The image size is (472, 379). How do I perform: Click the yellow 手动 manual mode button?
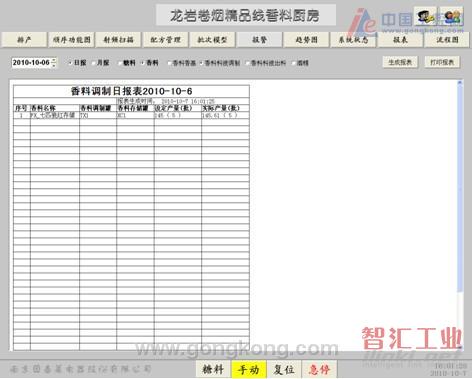[x=249, y=369]
